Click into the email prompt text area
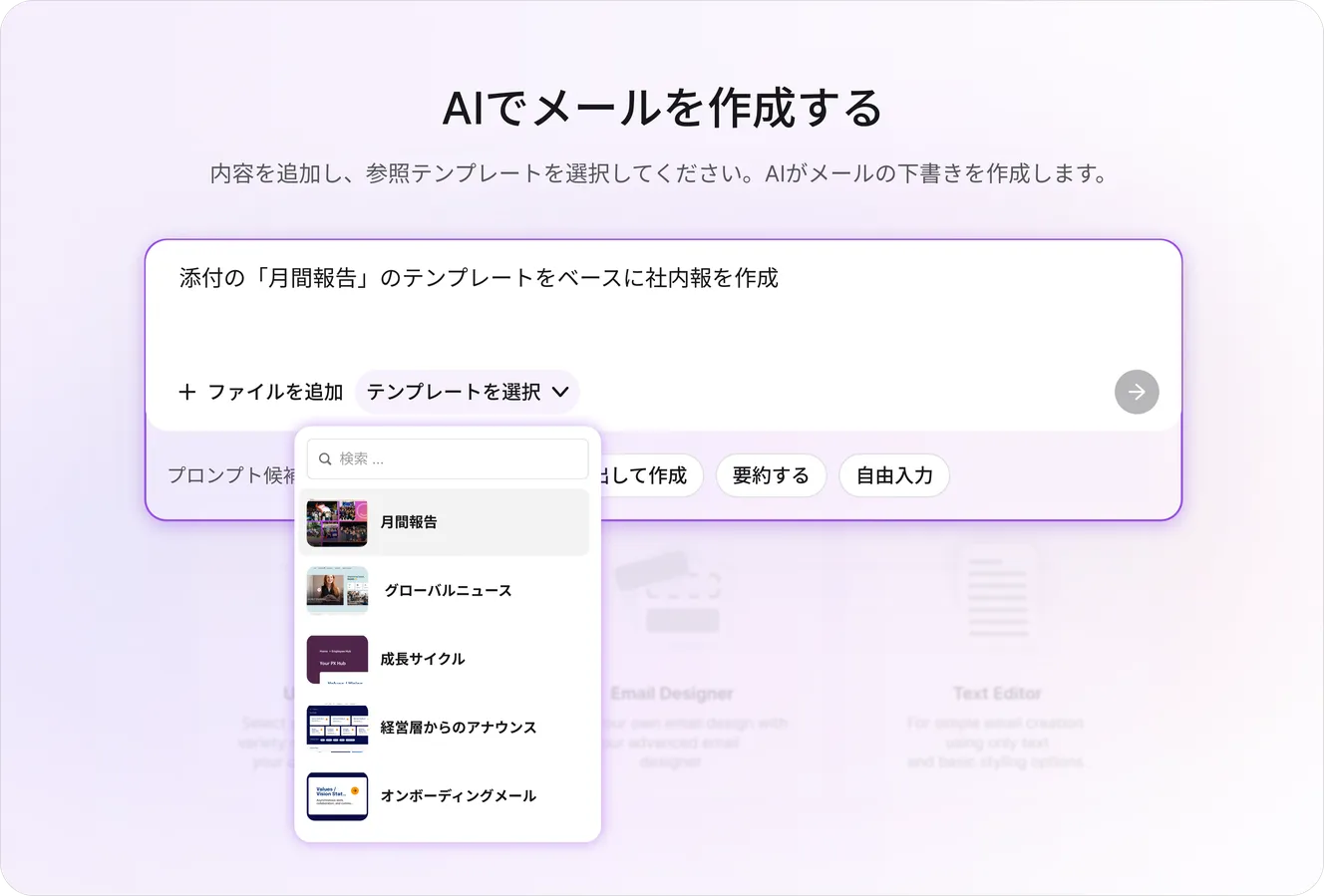Screen dimensions: 1324x896 pyautogui.click(x=663, y=304)
